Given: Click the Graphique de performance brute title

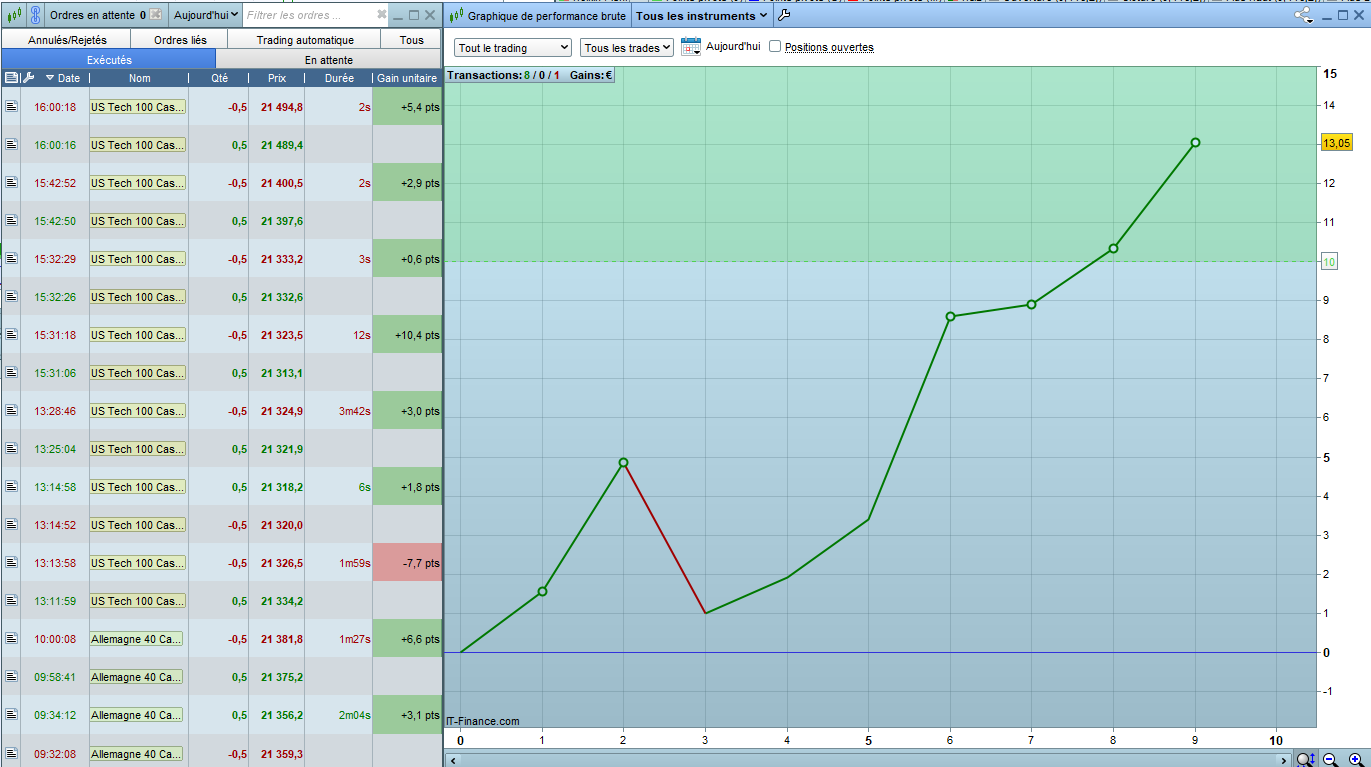Looking at the screenshot, I should tap(547, 16).
